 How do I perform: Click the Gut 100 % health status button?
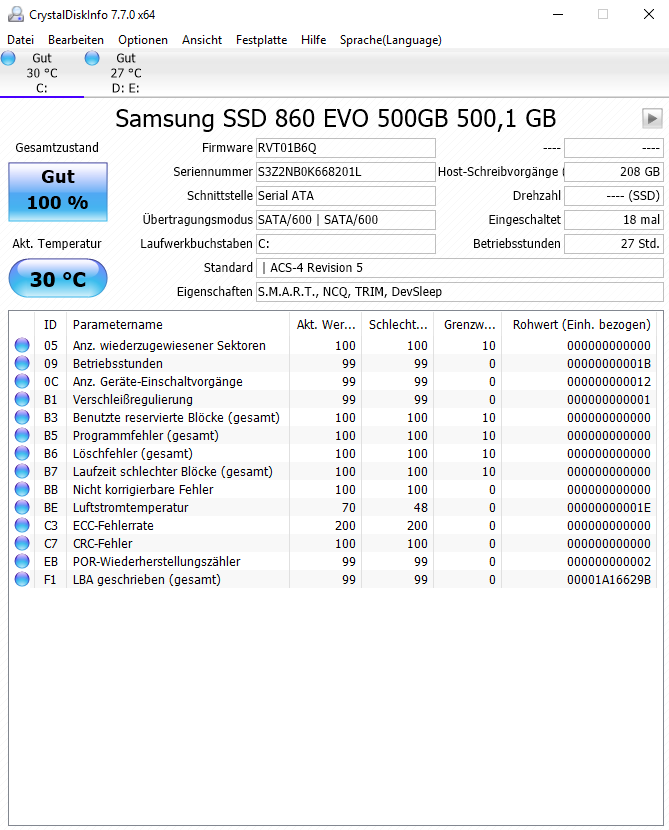tap(58, 192)
